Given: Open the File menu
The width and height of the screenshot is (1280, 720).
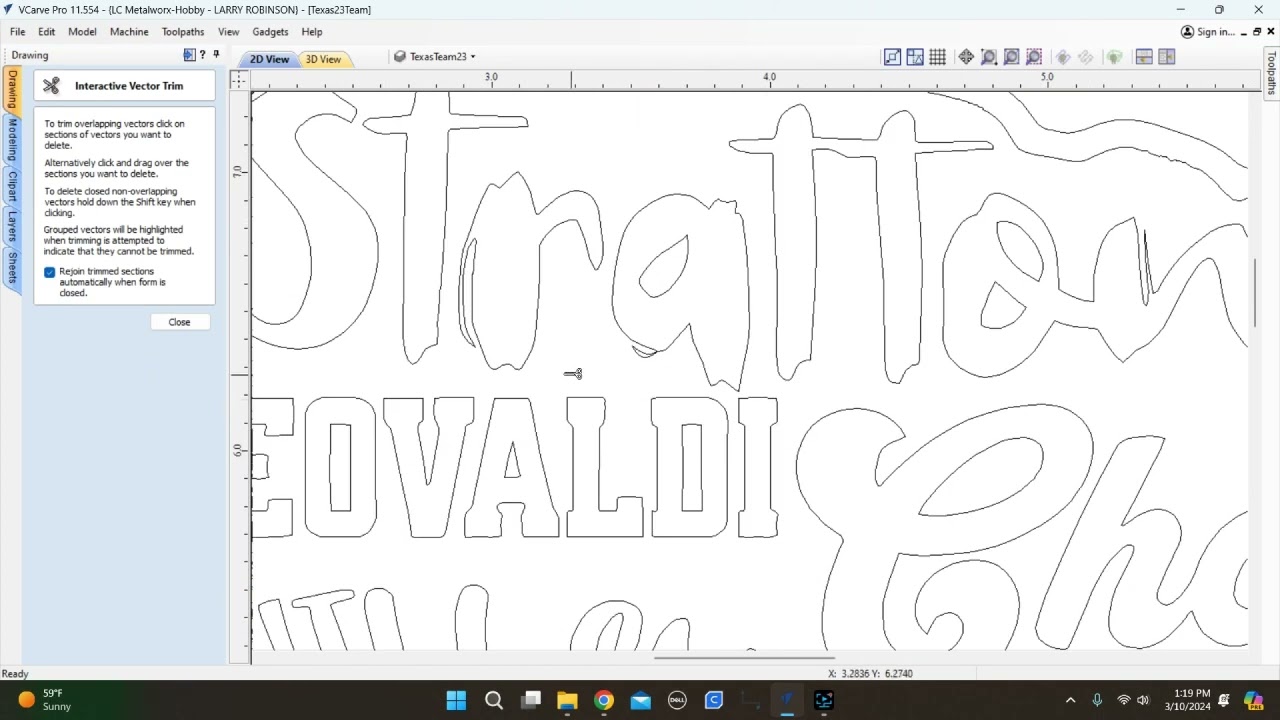Looking at the screenshot, I should (18, 32).
